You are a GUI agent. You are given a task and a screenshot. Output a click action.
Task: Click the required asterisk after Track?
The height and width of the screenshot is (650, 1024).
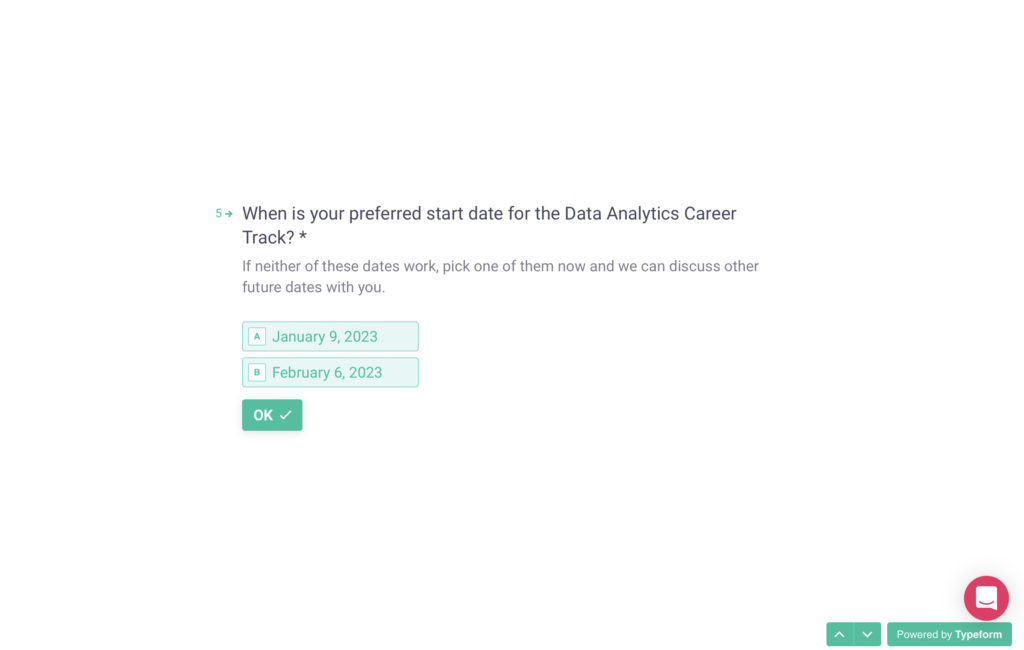[303, 238]
